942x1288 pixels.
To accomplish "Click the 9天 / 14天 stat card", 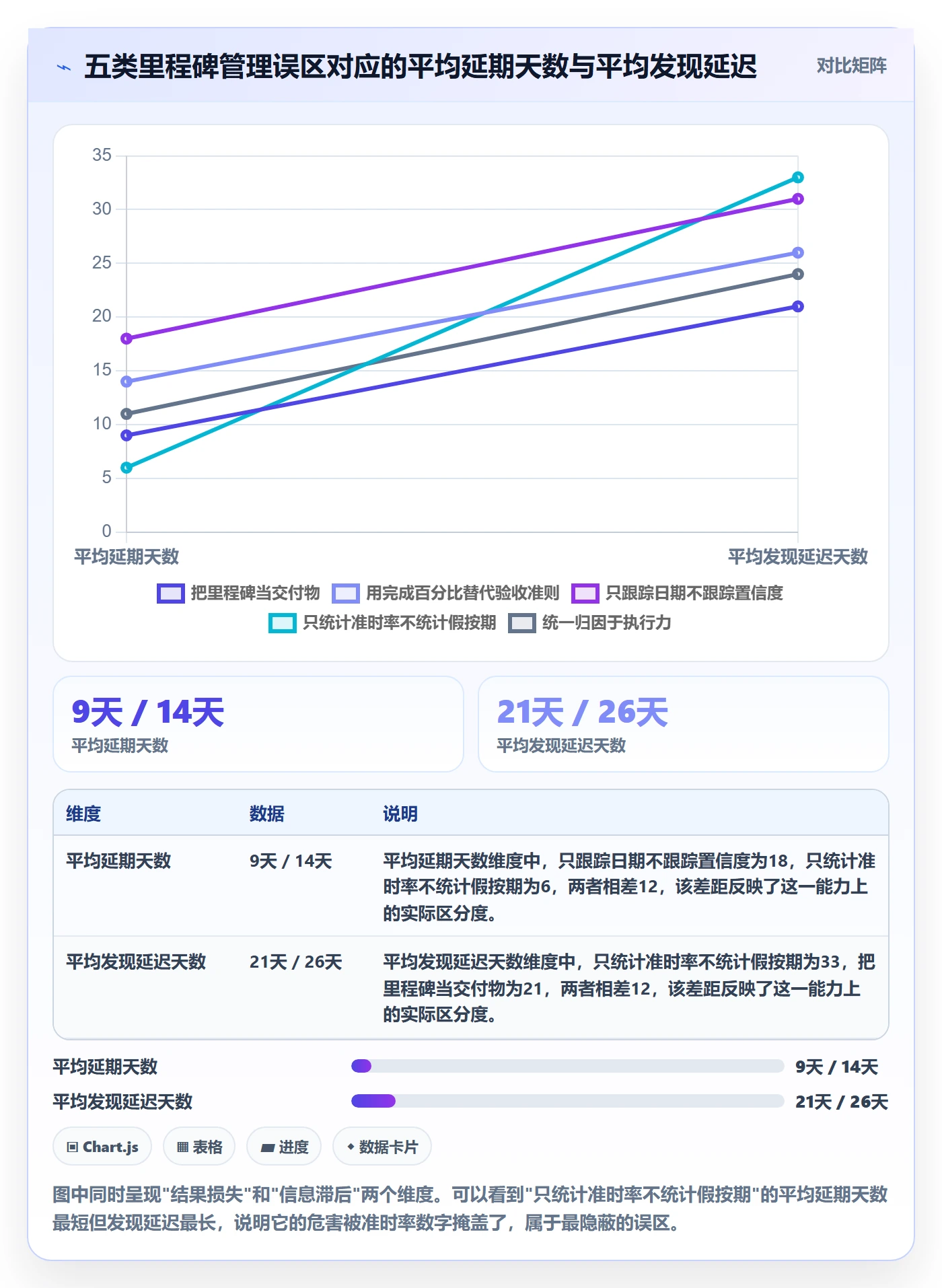I will (258, 724).
